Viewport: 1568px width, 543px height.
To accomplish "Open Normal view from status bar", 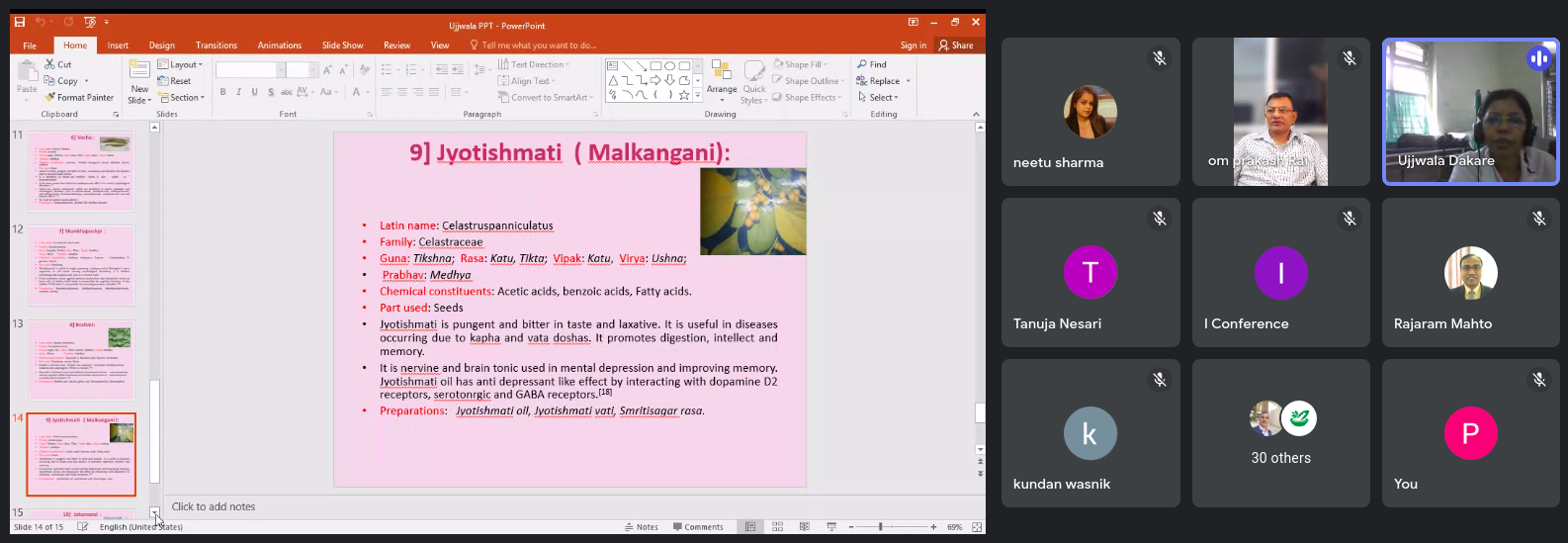I will click(x=750, y=527).
